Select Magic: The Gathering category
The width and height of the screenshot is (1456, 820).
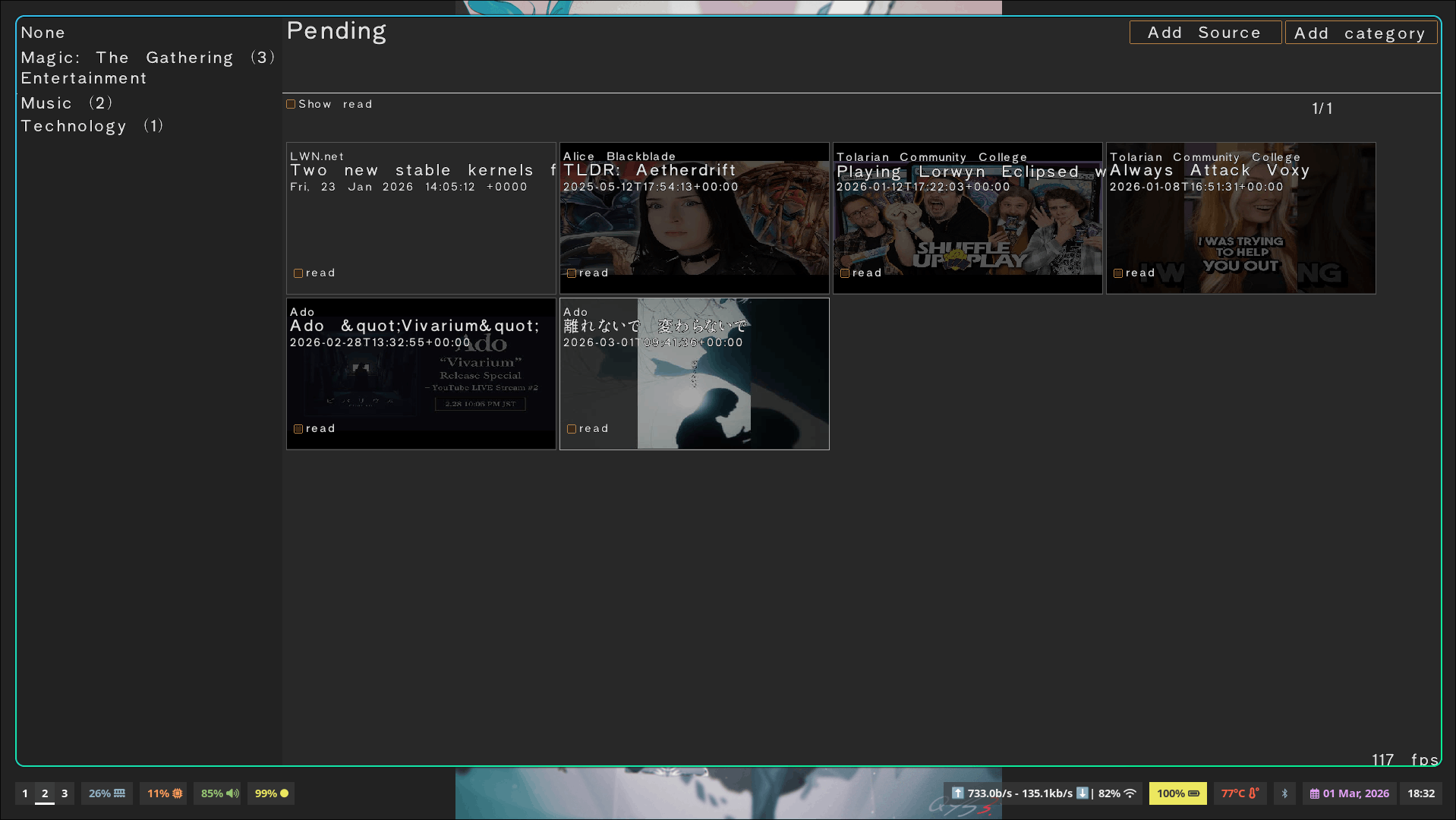click(147, 58)
